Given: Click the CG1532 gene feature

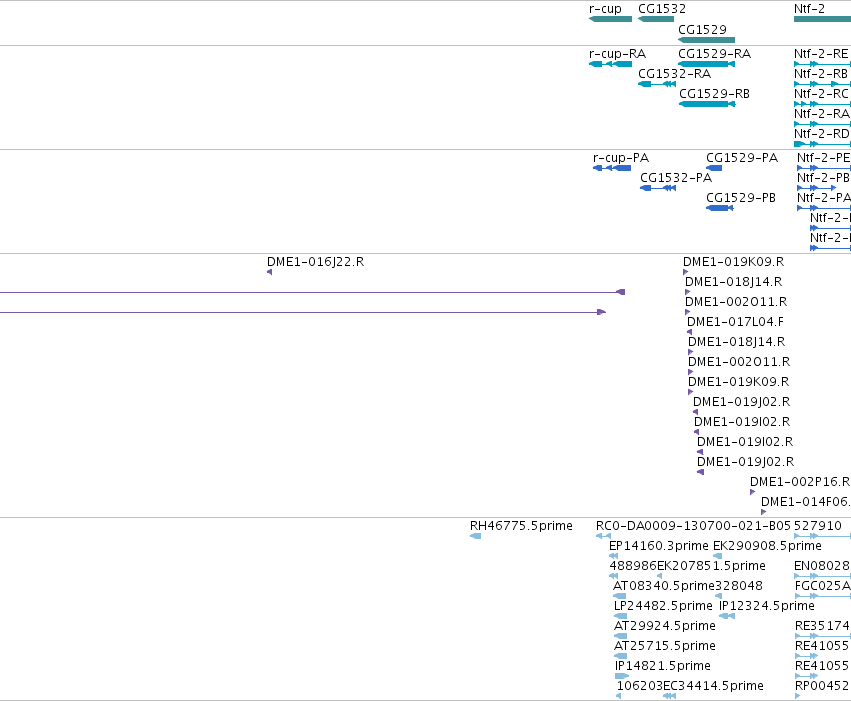Looking at the screenshot, I should (x=656, y=19).
